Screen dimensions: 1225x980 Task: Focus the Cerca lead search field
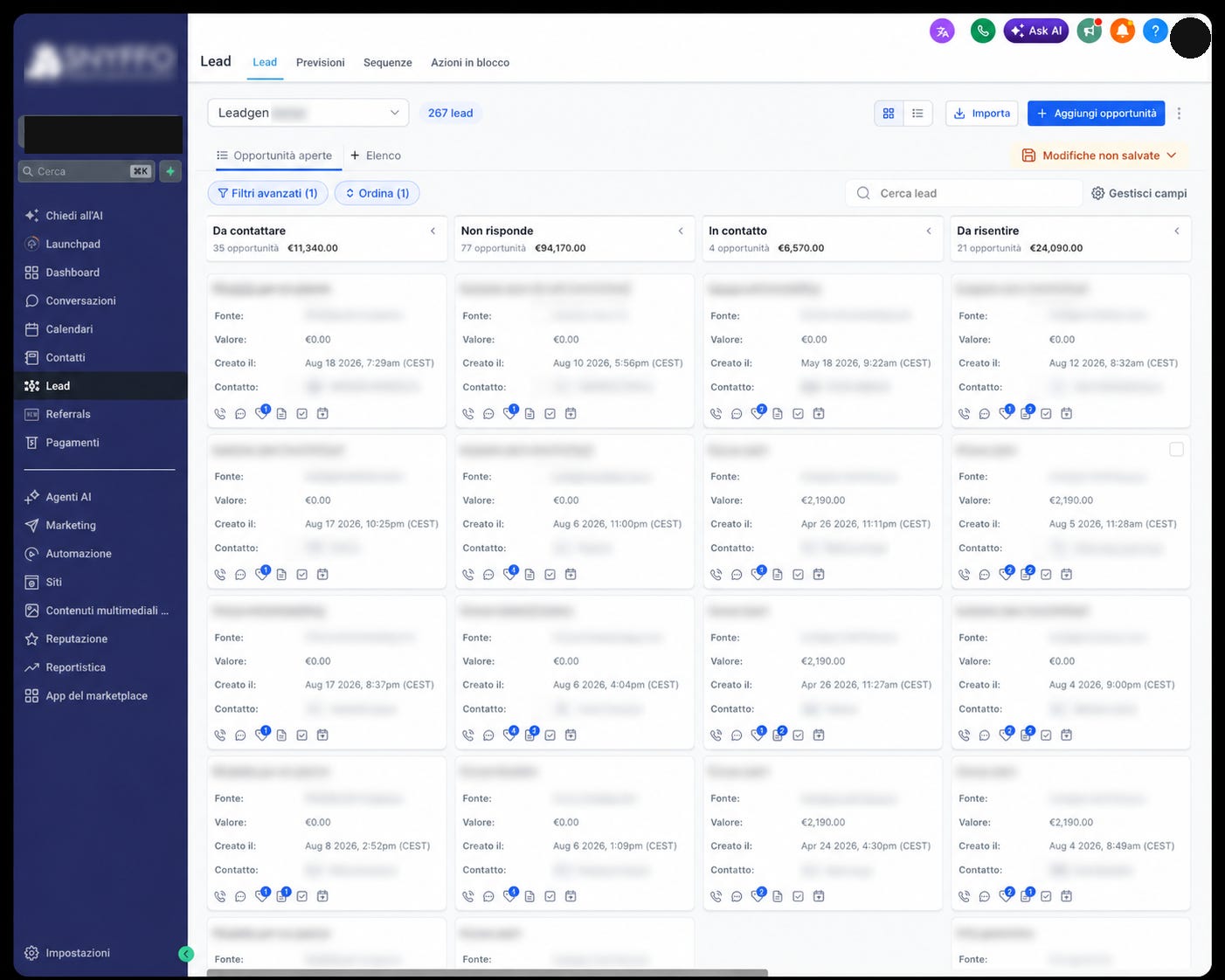point(964,193)
